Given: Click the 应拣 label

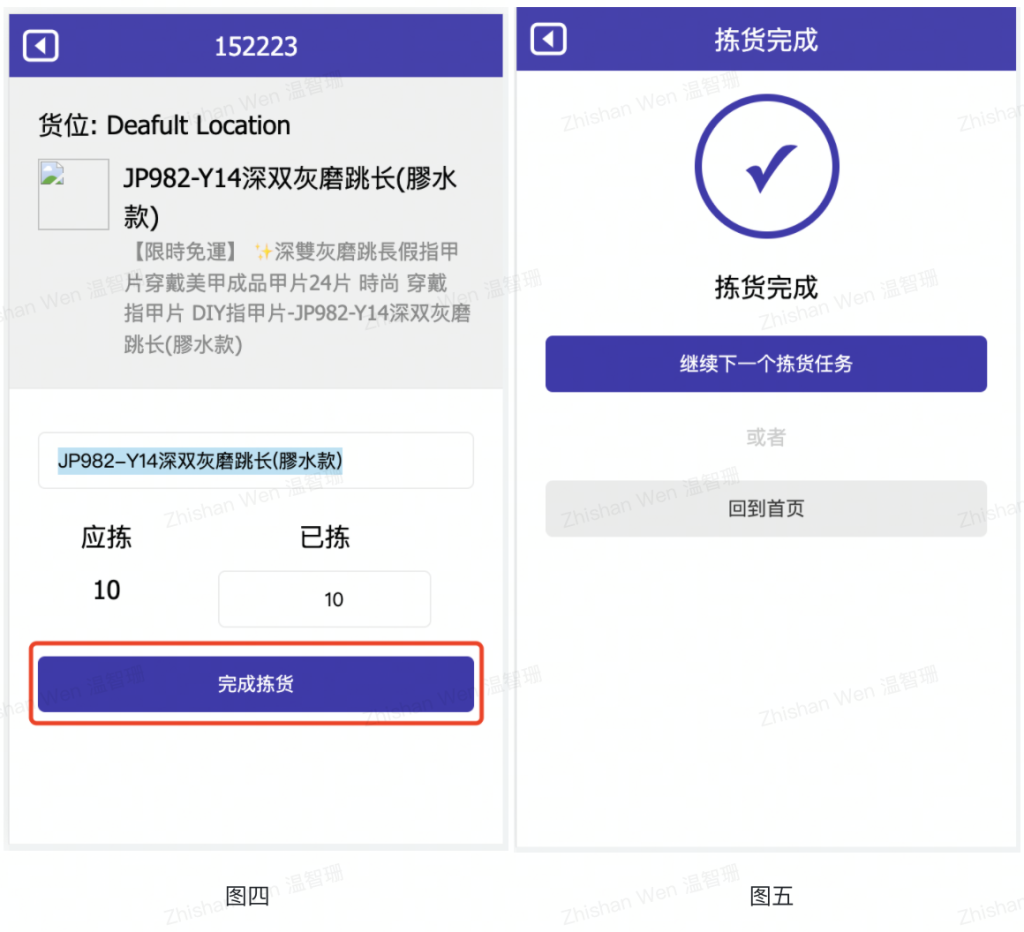Looking at the screenshot, I should [x=106, y=538].
